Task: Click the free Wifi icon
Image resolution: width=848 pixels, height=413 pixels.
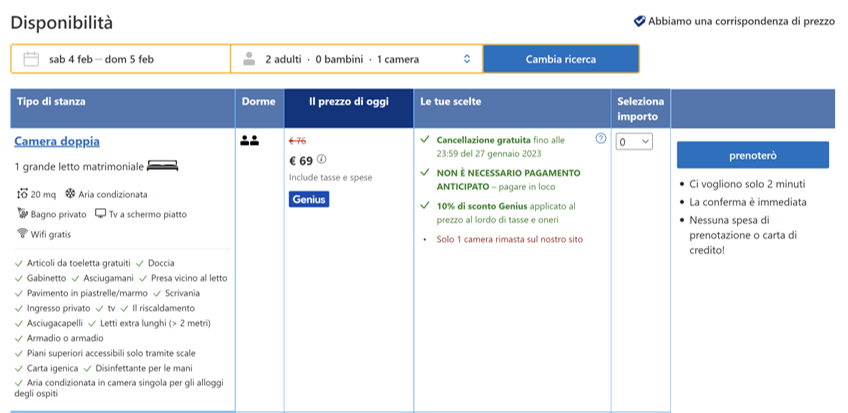Action: pos(22,234)
